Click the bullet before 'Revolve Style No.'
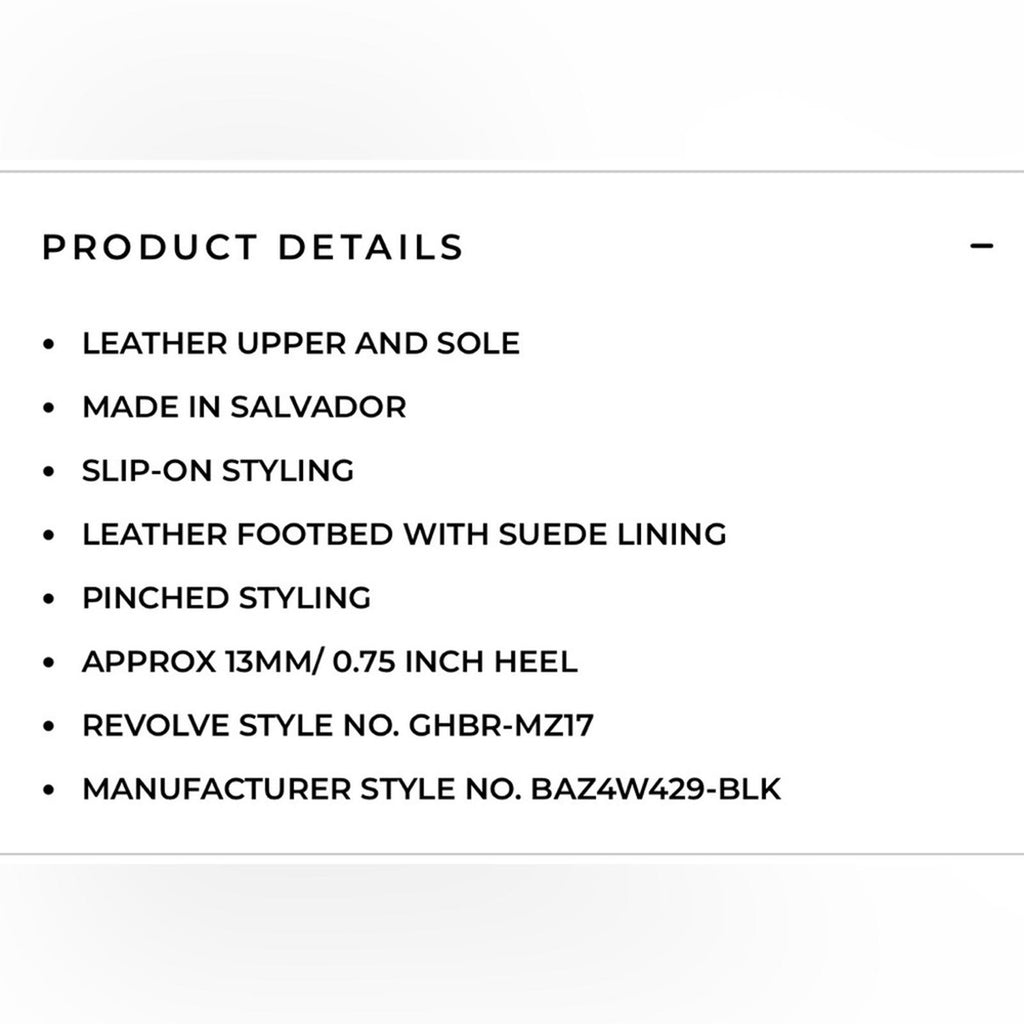 (x=49, y=727)
